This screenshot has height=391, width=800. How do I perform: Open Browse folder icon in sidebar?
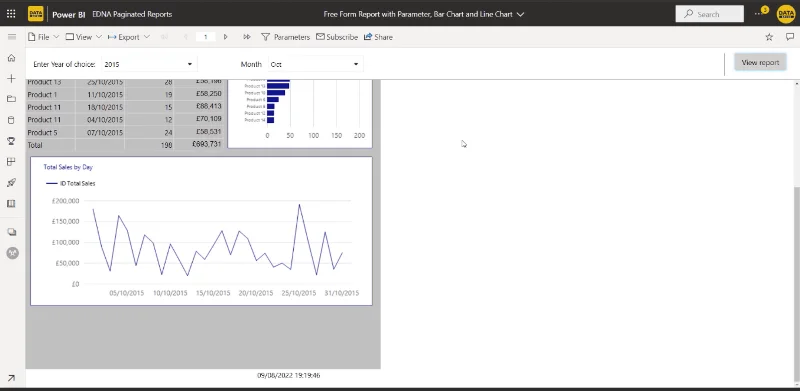point(11,99)
